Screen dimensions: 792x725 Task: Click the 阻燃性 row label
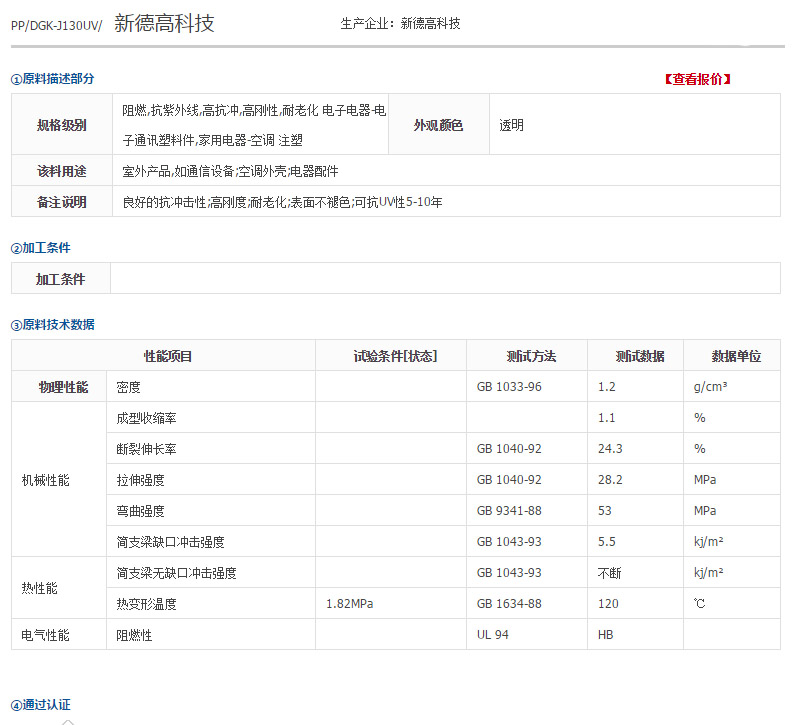(134, 635)
